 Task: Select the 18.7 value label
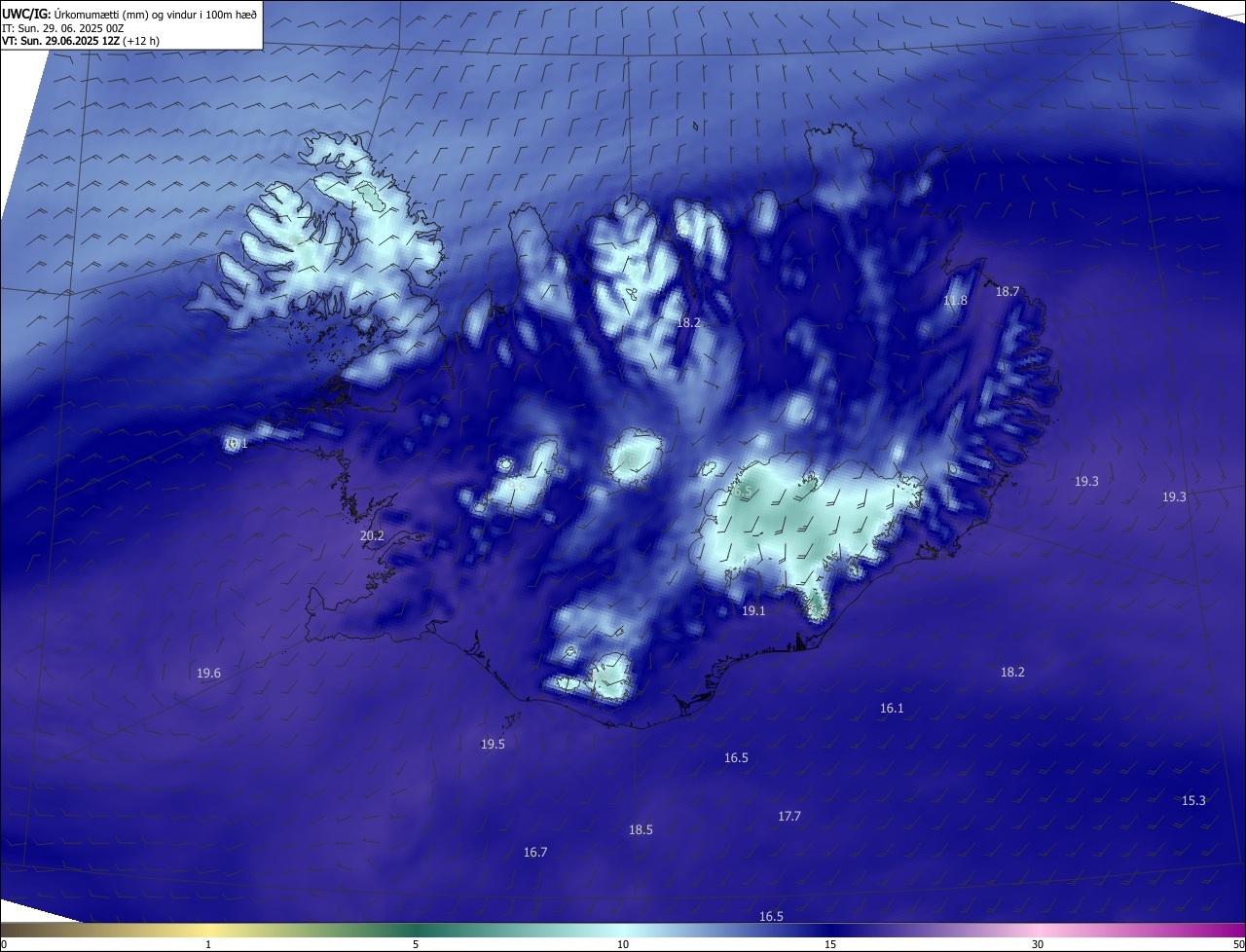[x=1008, y=291]
